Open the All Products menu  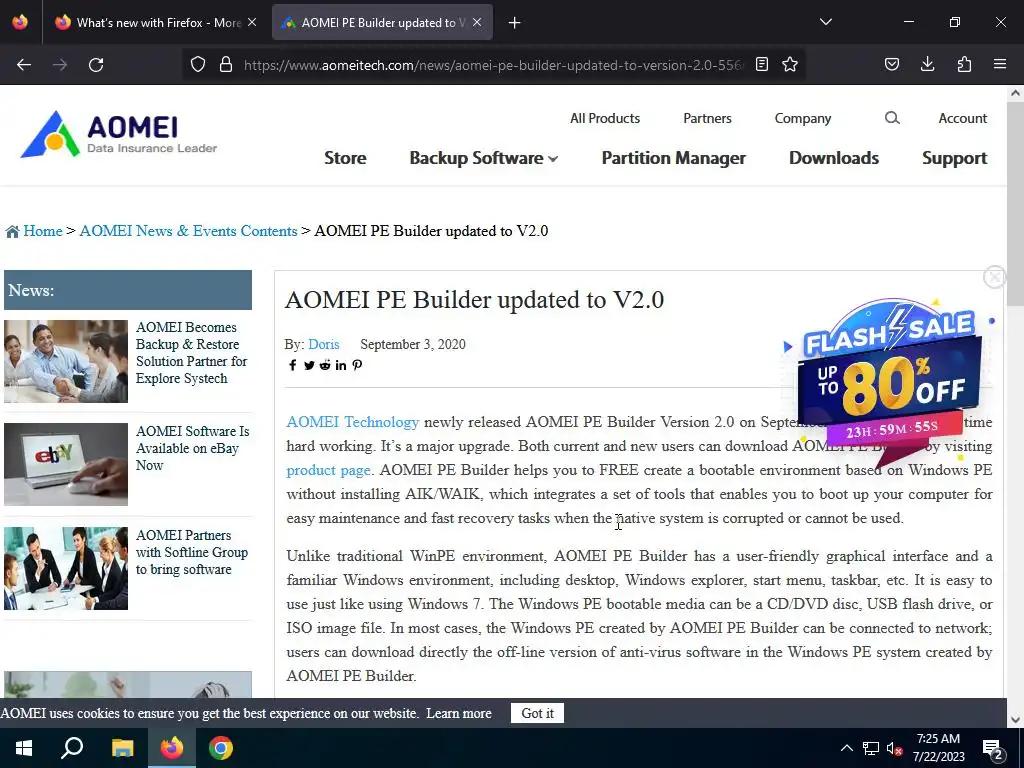coord(605,118)
